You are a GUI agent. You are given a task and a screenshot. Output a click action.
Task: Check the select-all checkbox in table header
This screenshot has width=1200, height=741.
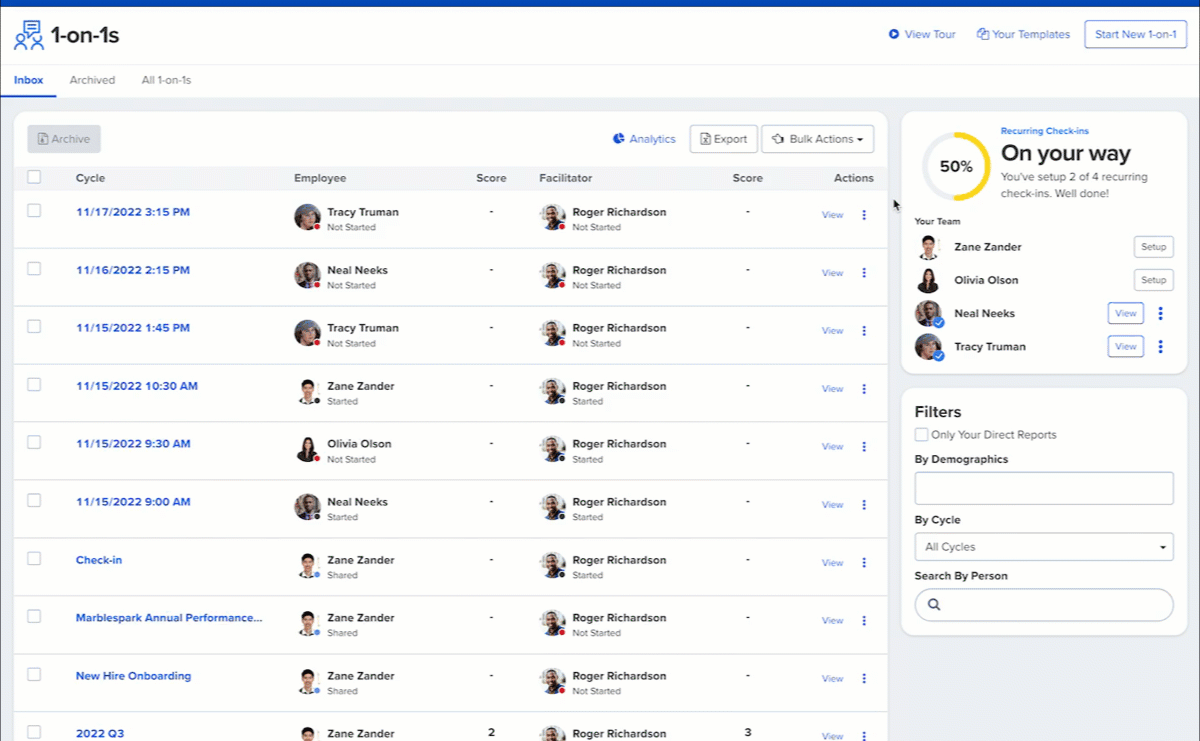pos(34,177)
